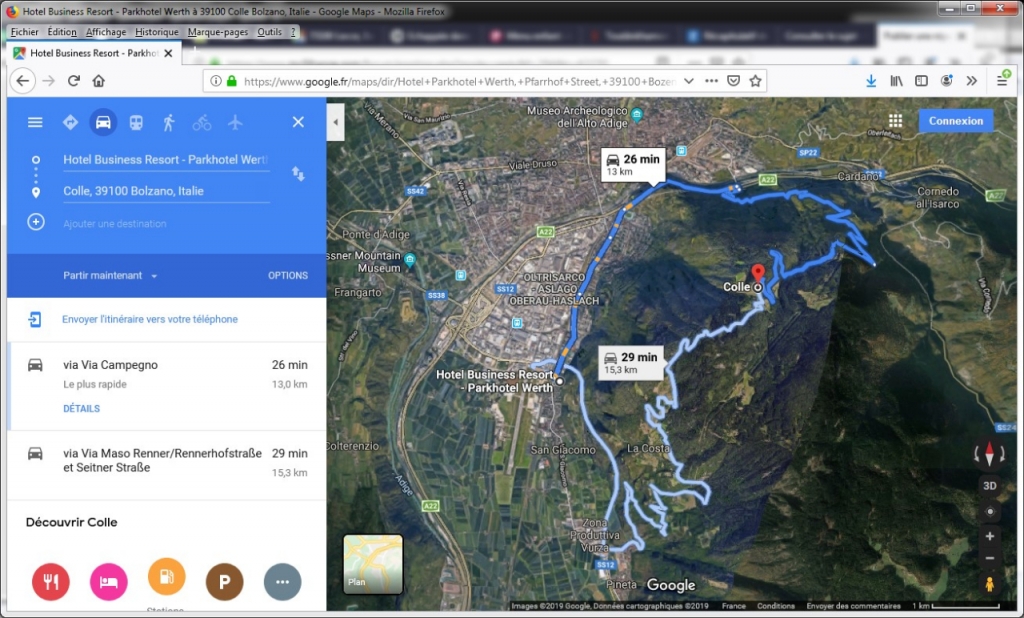Open Firefox library
The image size is (1024, 618).
896,81
